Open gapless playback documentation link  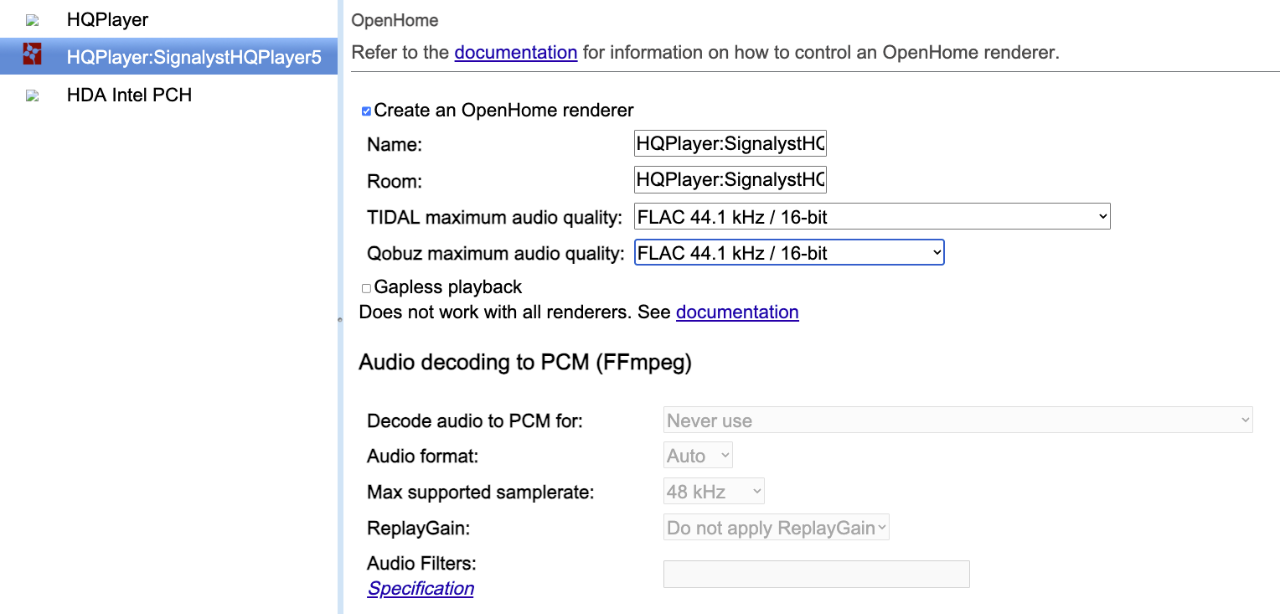[737, 312]
